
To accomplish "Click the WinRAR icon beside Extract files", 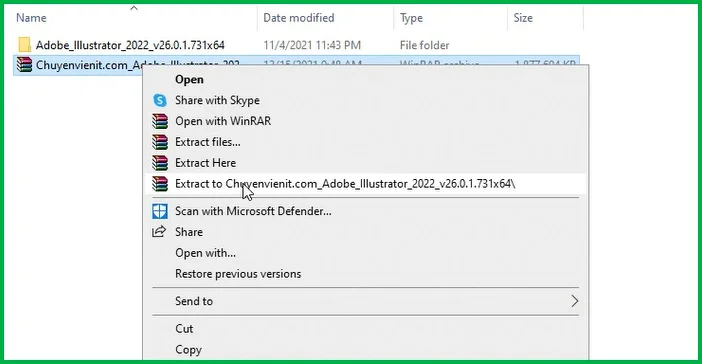I will tap(160, 142).
